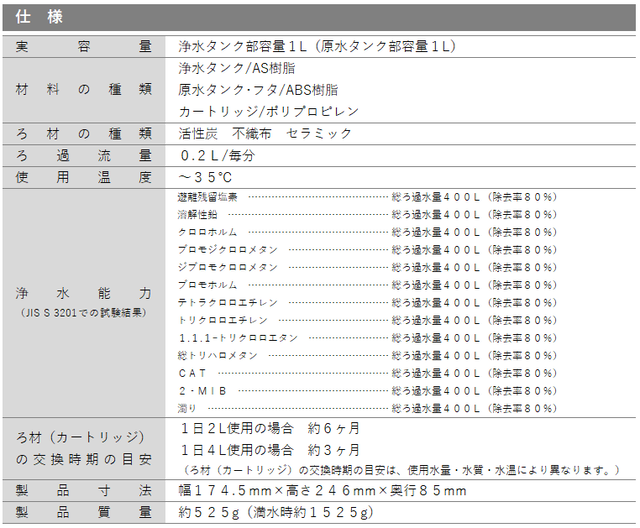Click 遊離残留塩素 substance name
The height and width of the screenshot is (528, 640).
[207, 197]
